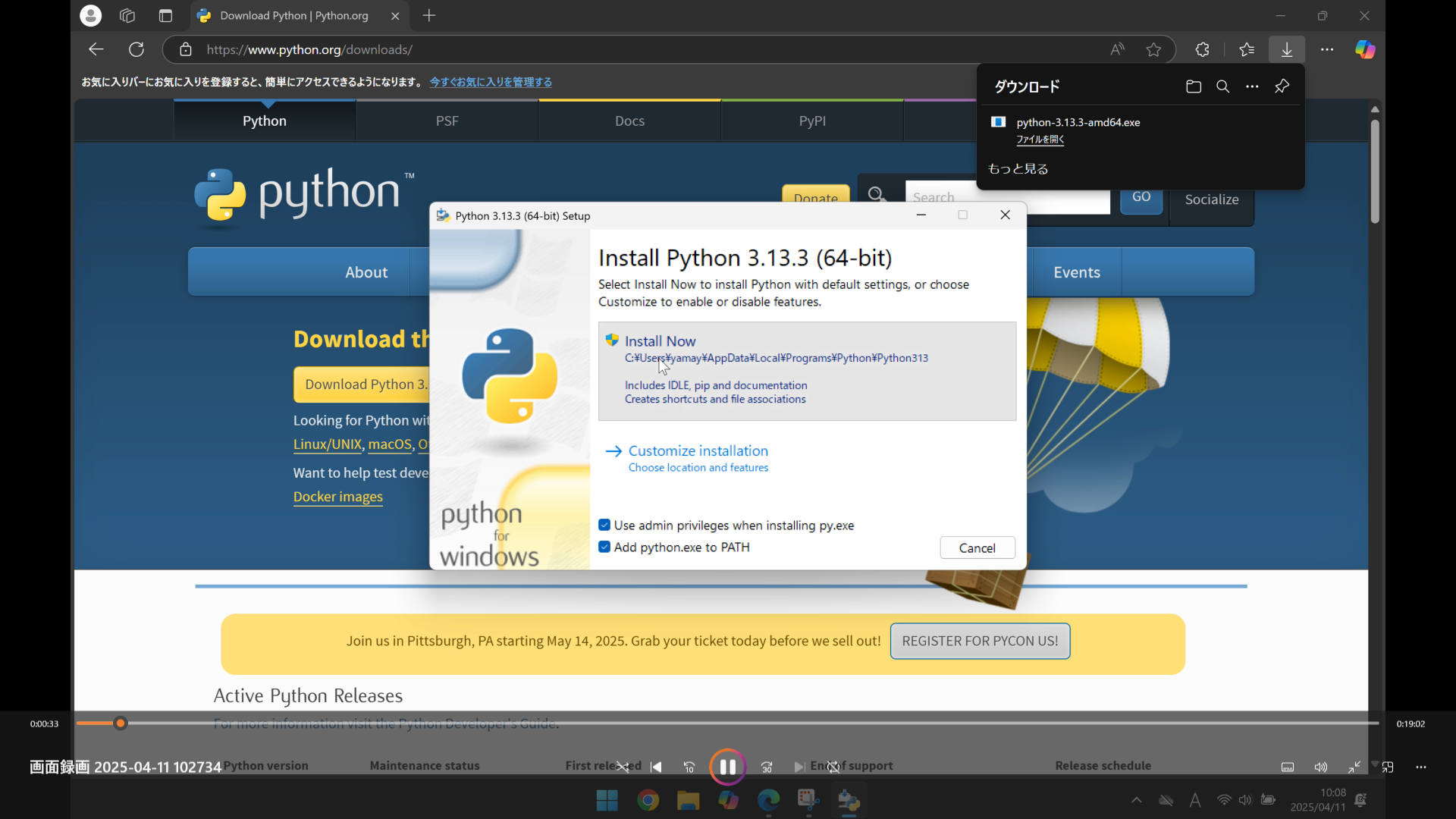1456x819 pixels.
Task: Open more options in the download panel
Action: (x=1252, y=86)
